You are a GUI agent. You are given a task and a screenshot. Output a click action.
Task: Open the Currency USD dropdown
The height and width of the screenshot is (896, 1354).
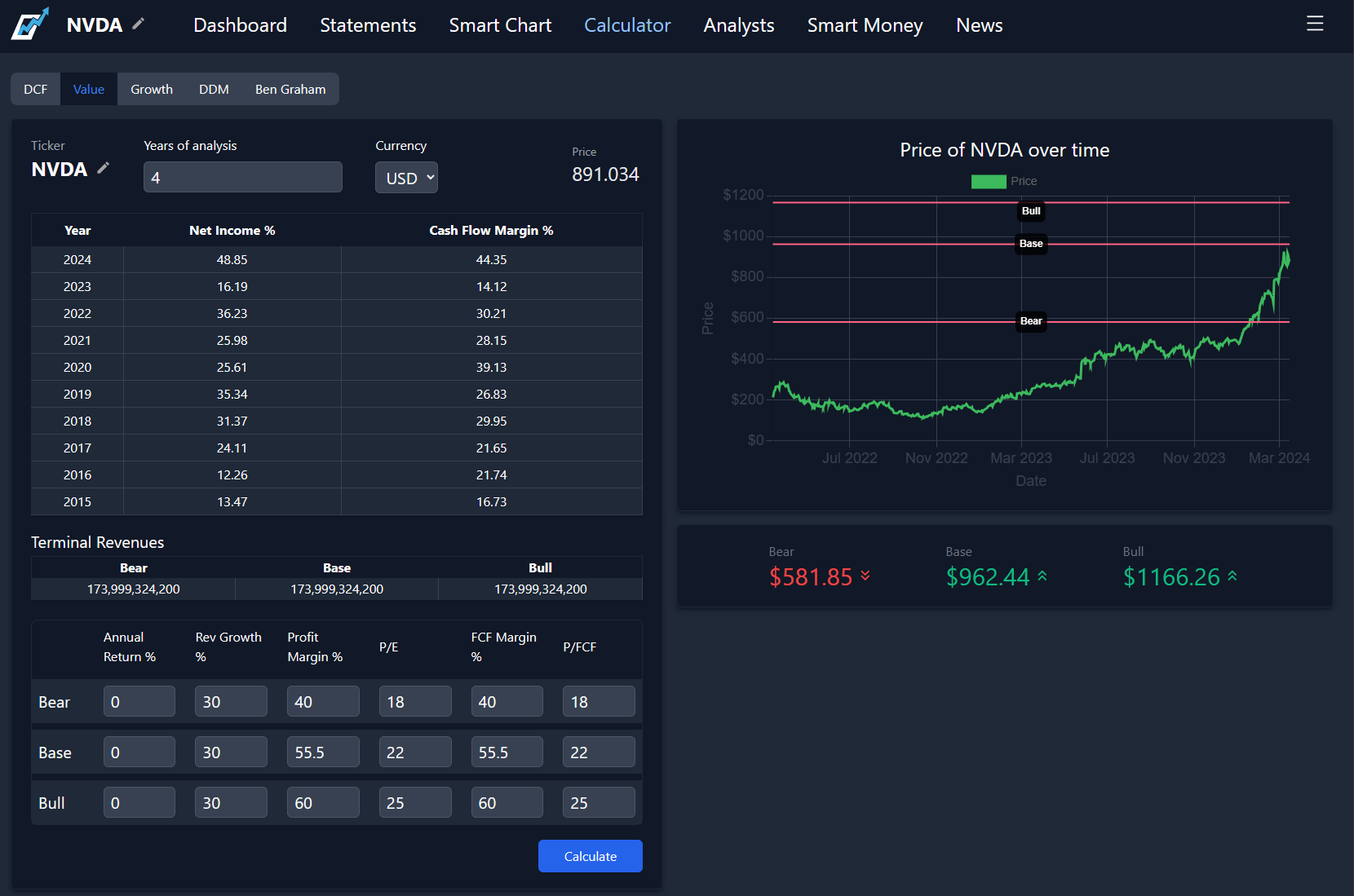click(406, 178)
